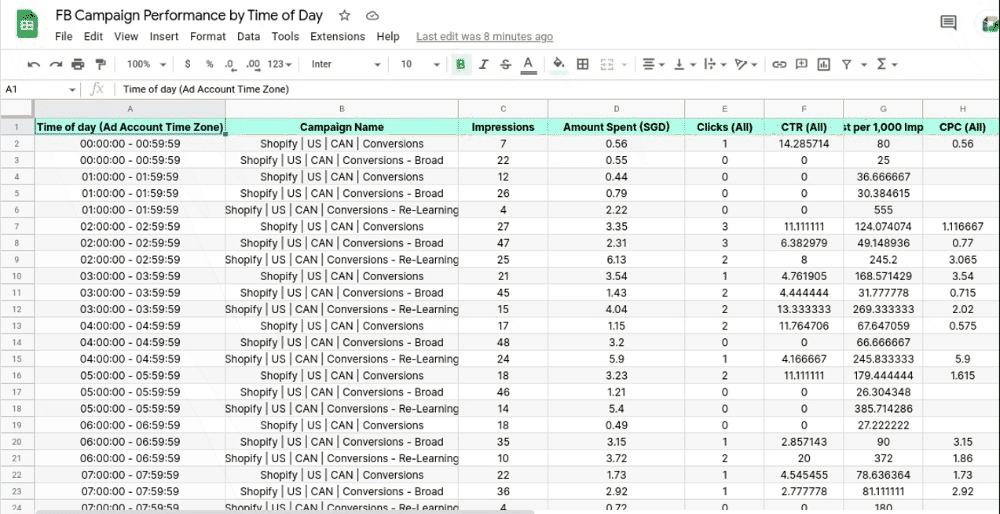
Task: Select cell with value 385.714286
Action: coord(883,409)
